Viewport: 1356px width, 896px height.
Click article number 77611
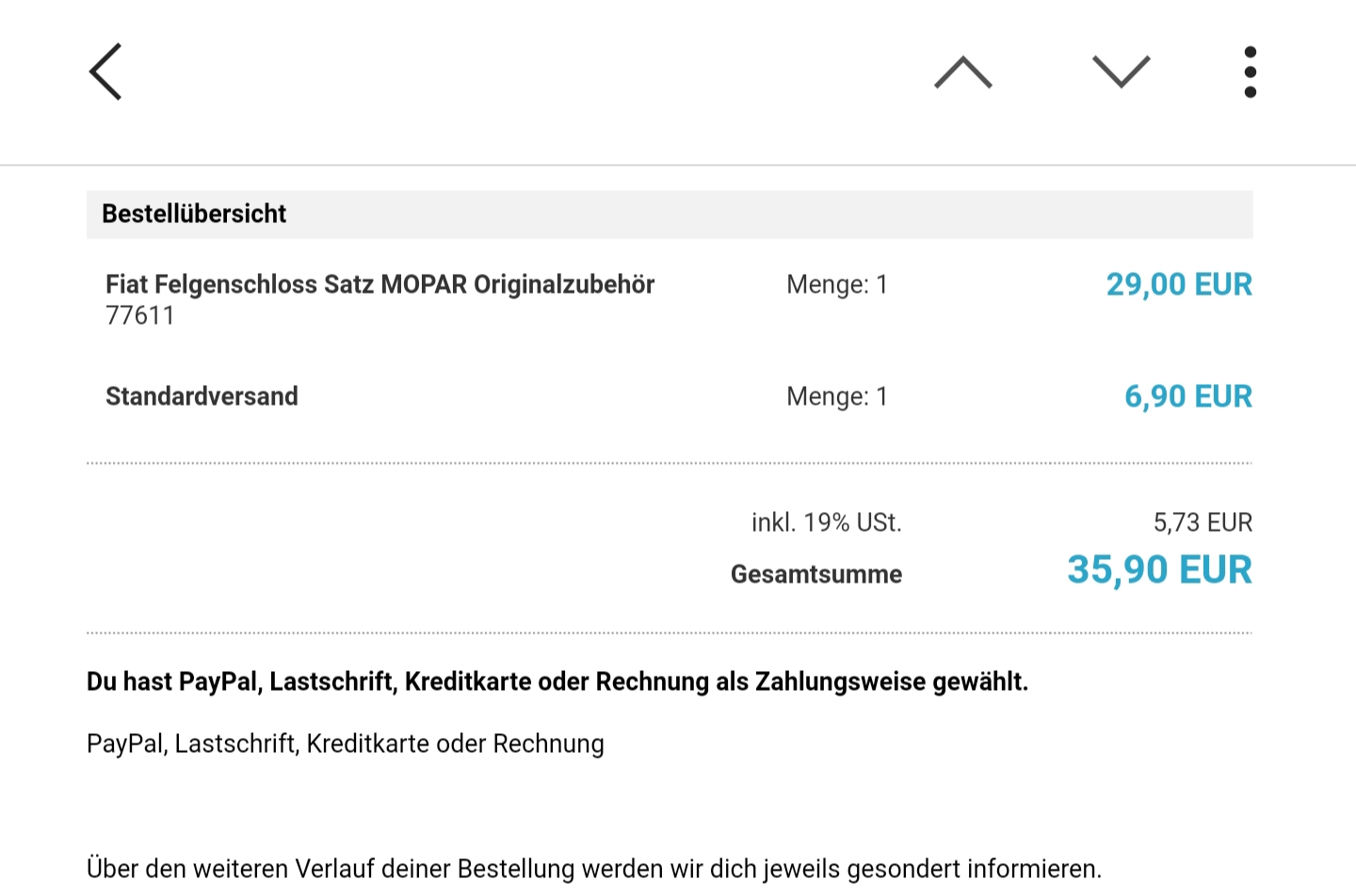[x=139, y=316]
